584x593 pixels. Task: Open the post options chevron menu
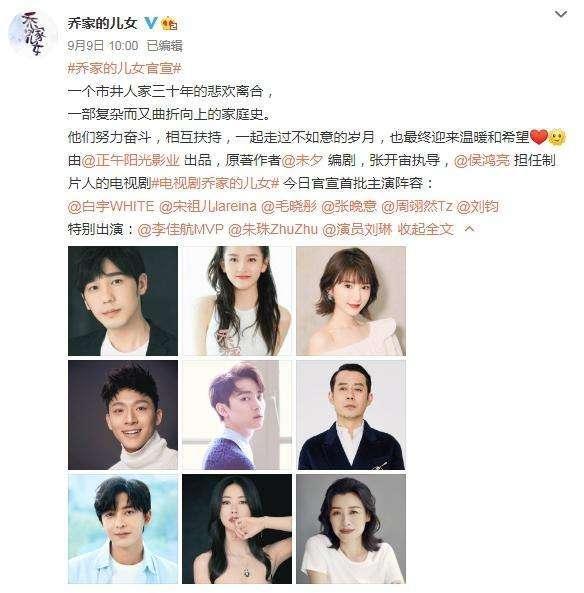point(561,14)
